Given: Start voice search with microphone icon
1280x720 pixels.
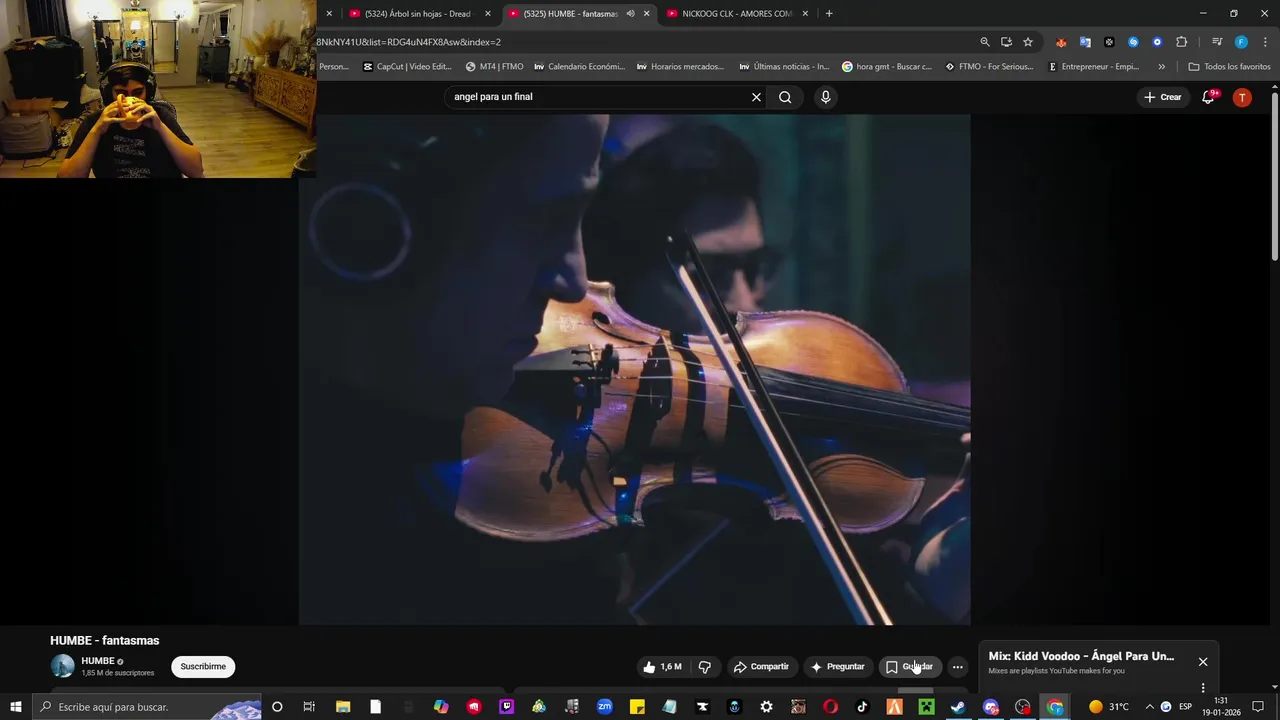Looking at the screenshot, I should click(x=825, y=97).
